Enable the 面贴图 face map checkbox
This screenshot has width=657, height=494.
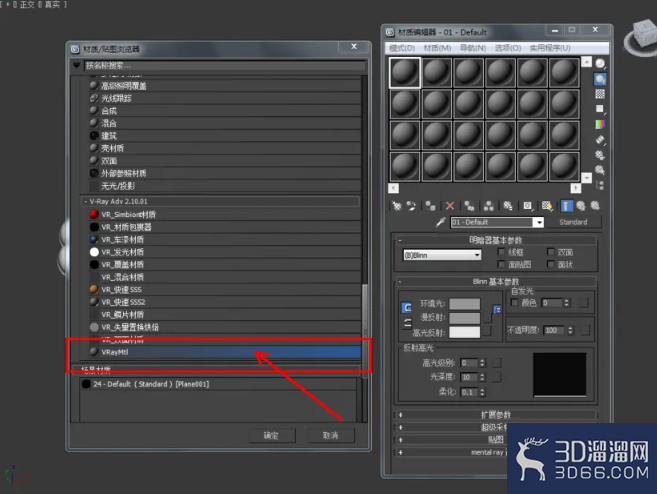(x=501, y=264)
